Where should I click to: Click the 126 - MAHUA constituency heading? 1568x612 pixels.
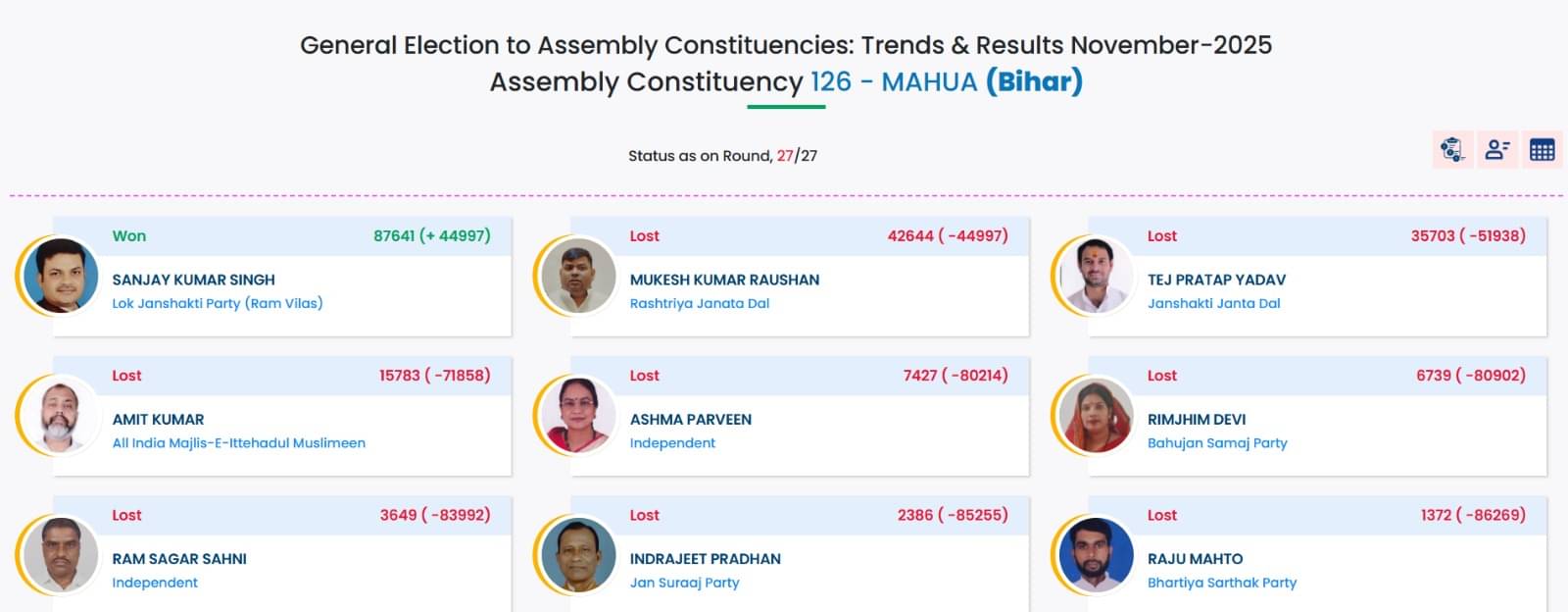pos(894,81)
